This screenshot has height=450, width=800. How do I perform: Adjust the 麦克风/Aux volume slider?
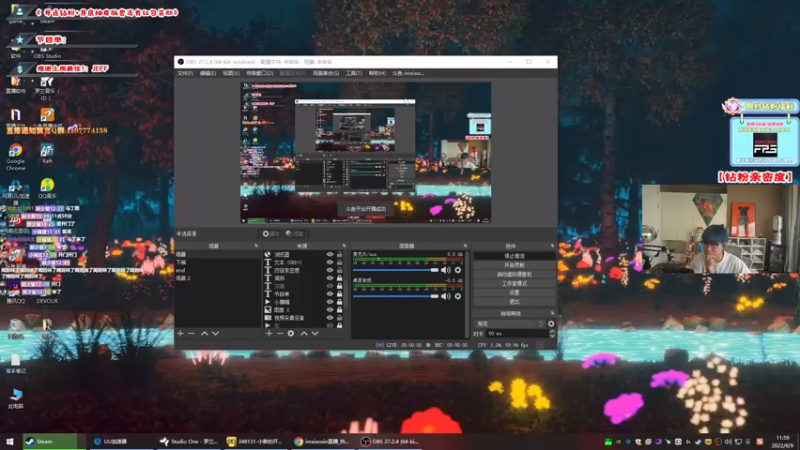[x=395, y=270]
